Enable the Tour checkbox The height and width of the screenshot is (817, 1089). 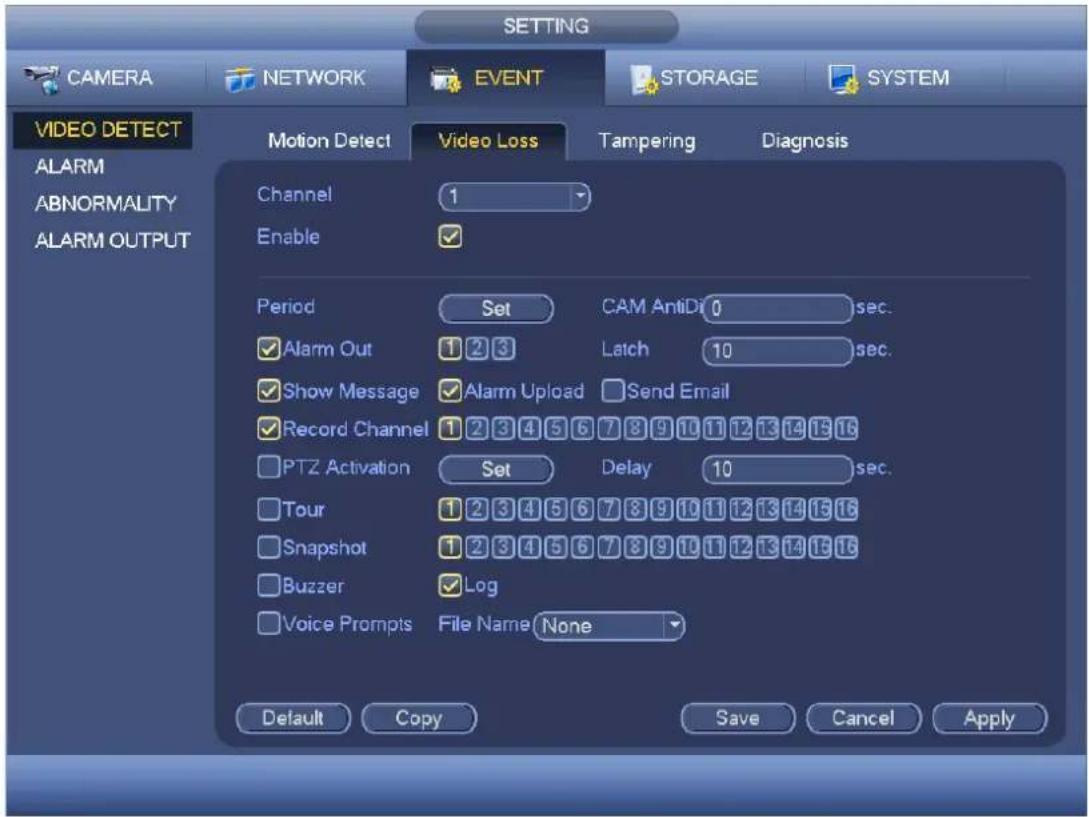pos(269,509)
